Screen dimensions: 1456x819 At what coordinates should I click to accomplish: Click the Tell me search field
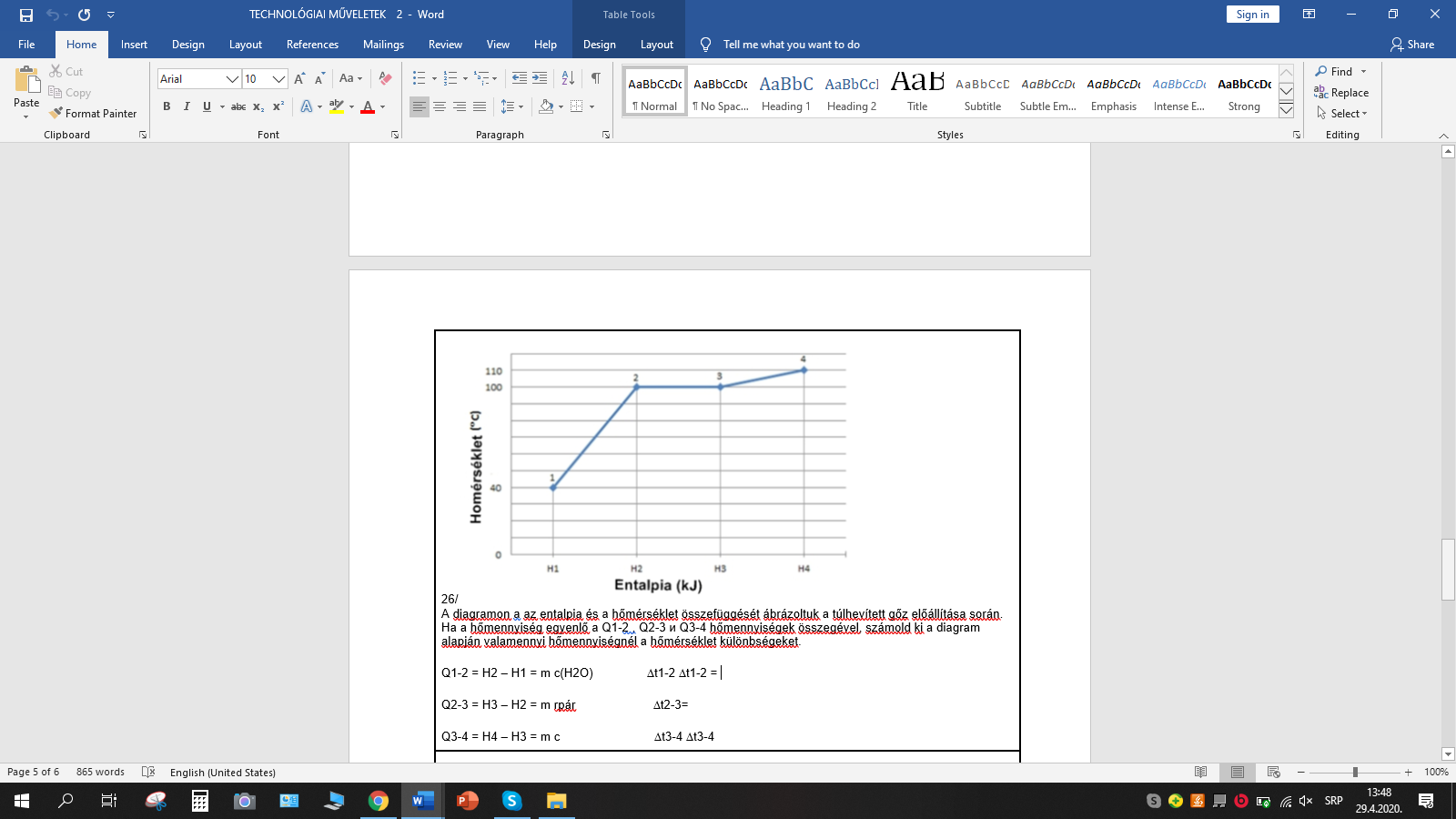coord(790,45)
